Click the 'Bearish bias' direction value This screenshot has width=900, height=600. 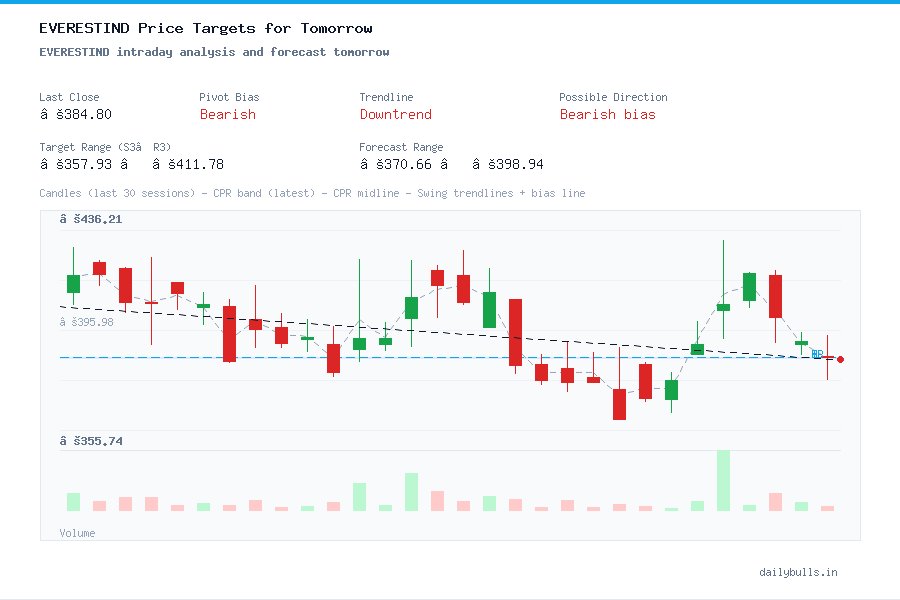[x=607, y=114]
